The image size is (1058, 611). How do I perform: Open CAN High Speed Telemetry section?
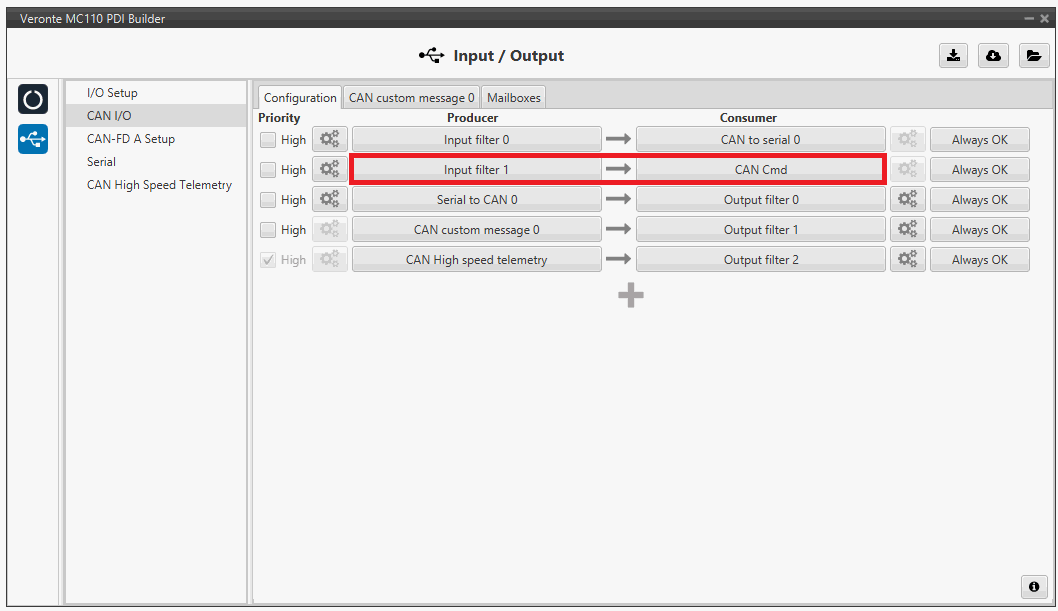(x=159, y=185)
